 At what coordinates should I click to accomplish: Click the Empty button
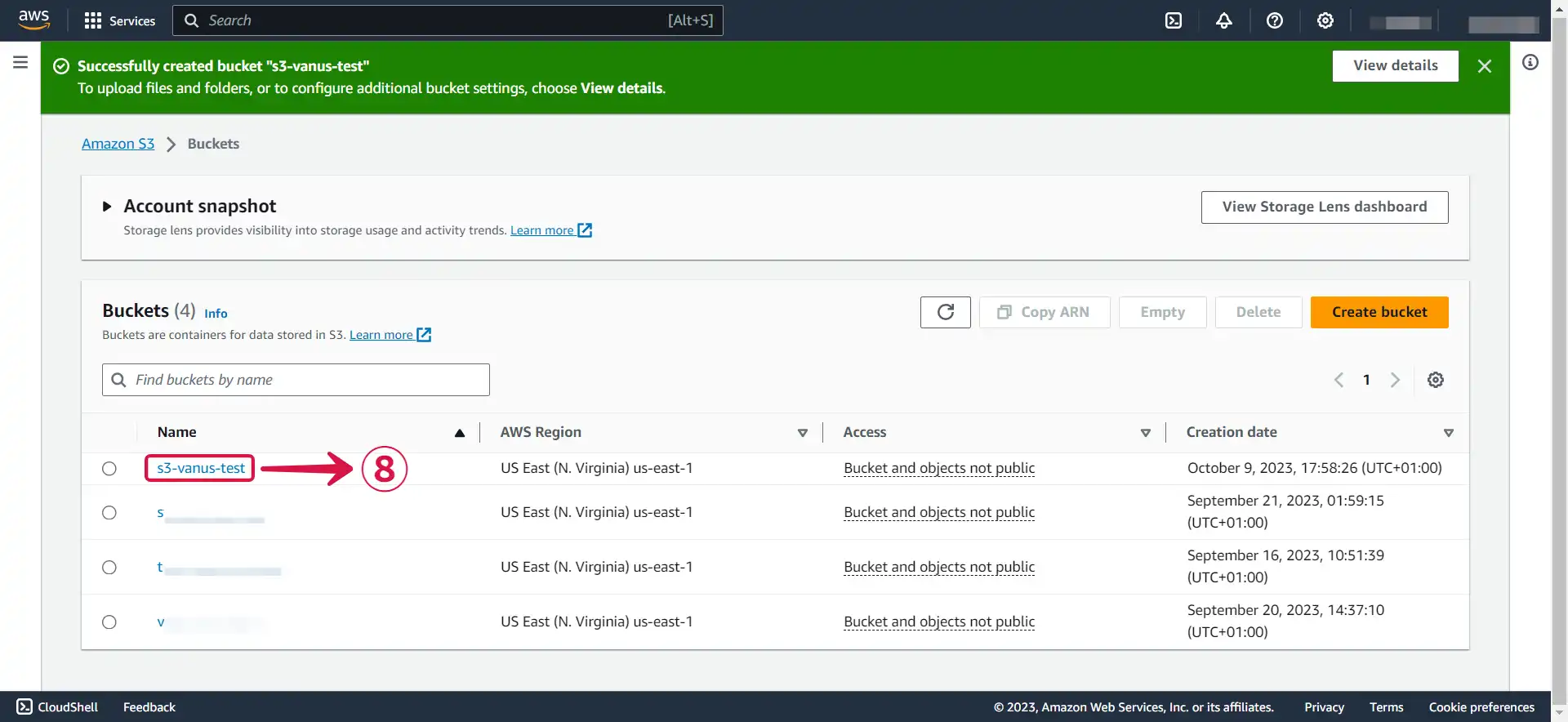point(1162,312)
